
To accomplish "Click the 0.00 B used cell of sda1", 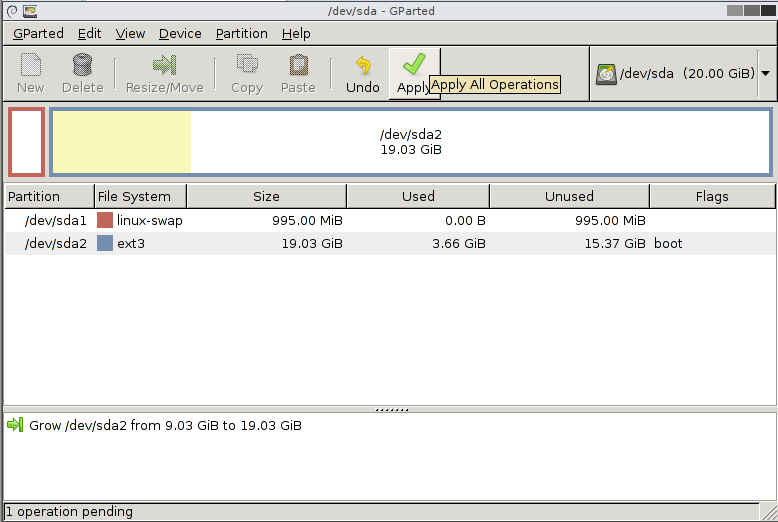I will click(465, 220).
